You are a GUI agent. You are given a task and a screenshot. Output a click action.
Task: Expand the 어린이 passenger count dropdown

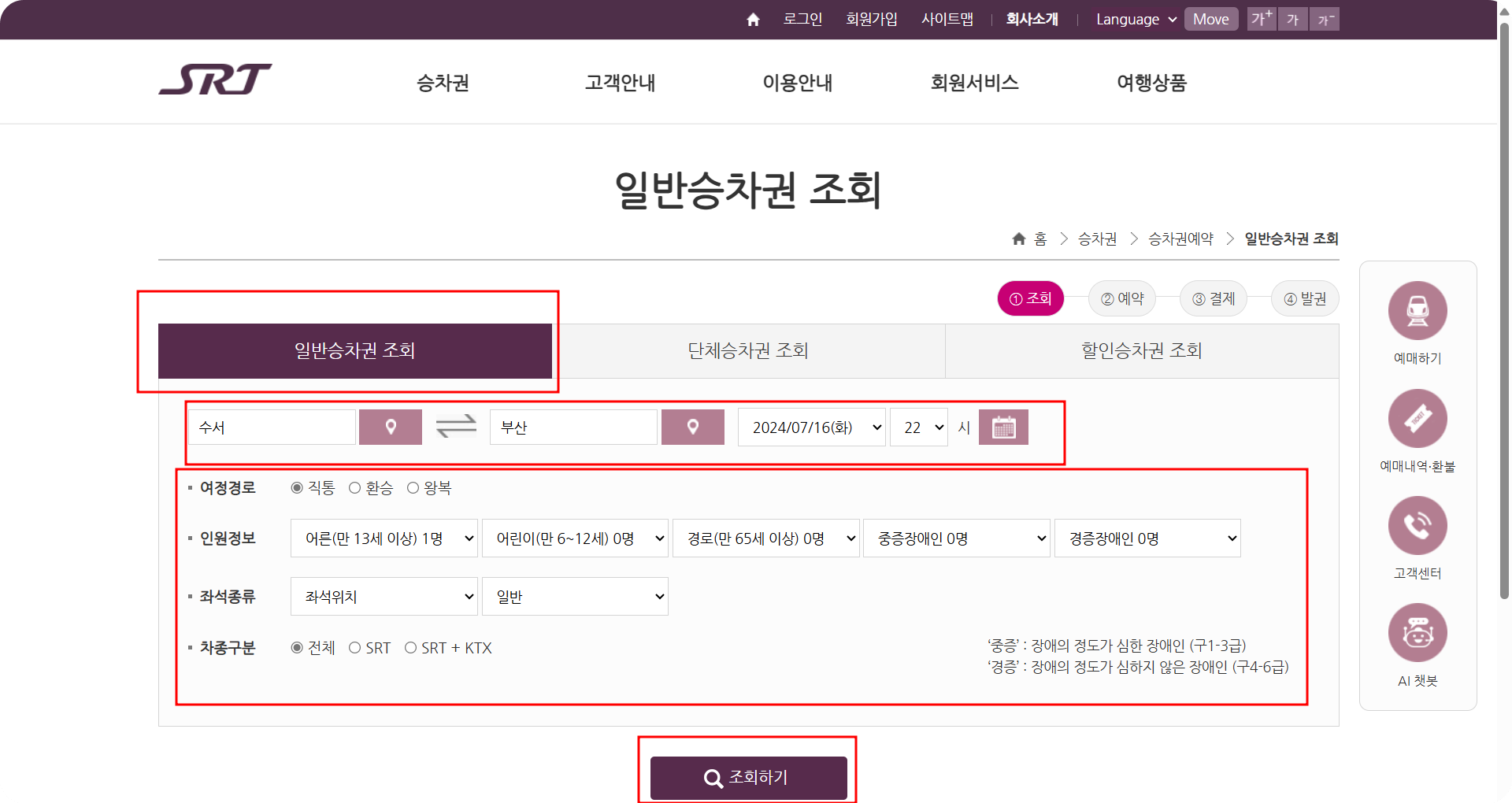pos(575,538)
